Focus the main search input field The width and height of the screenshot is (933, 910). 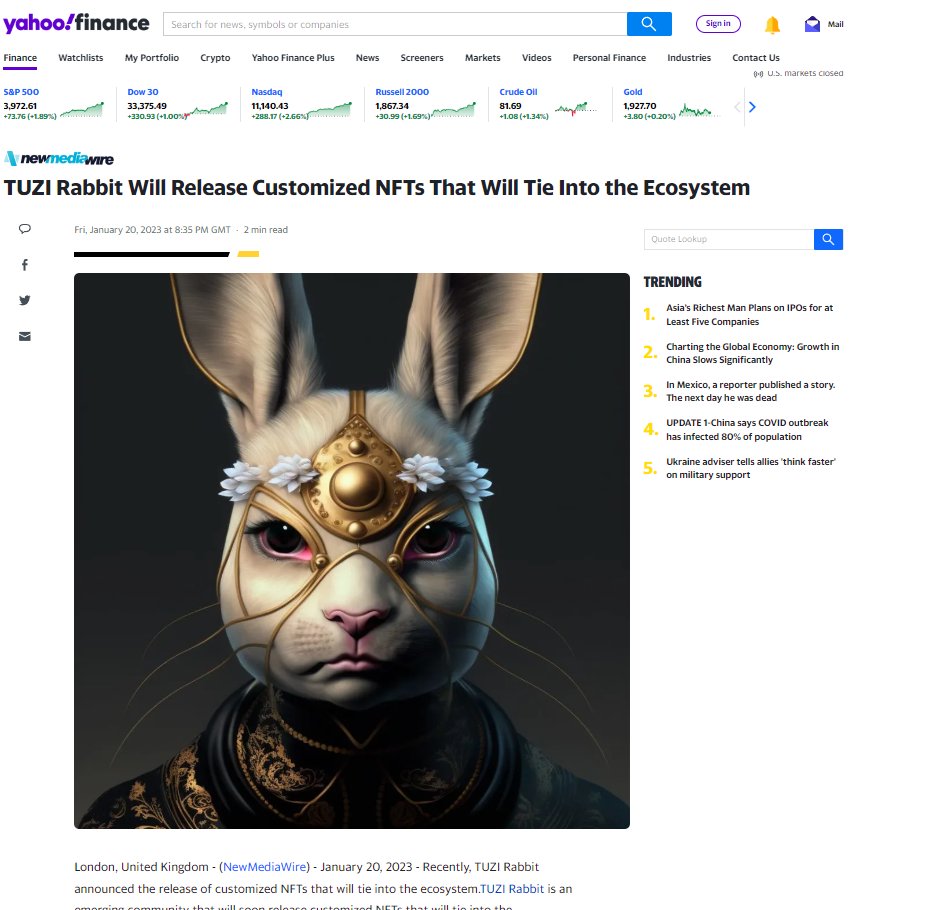tap(395, 24)
